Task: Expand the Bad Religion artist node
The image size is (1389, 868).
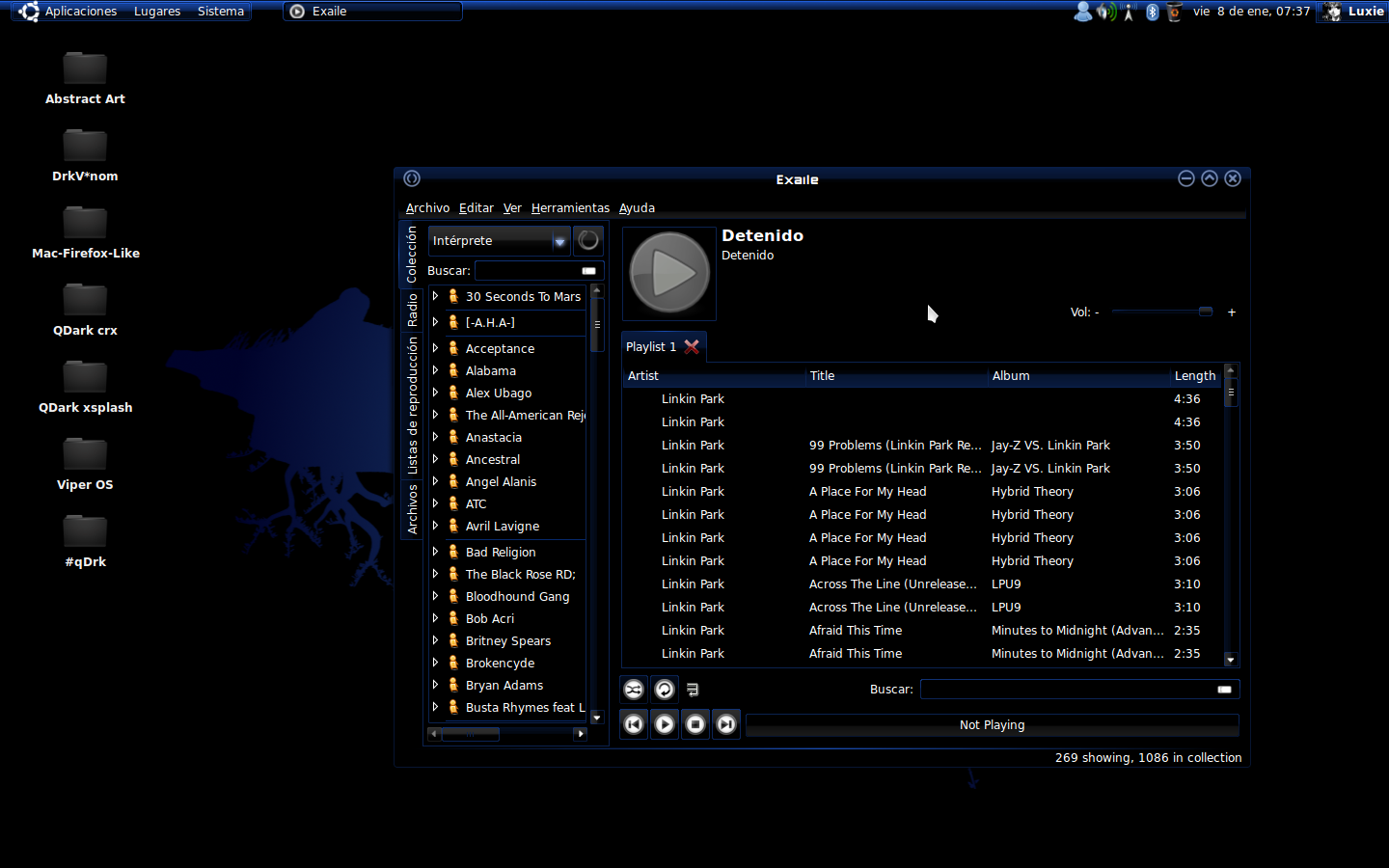Action: click(435, 552)
